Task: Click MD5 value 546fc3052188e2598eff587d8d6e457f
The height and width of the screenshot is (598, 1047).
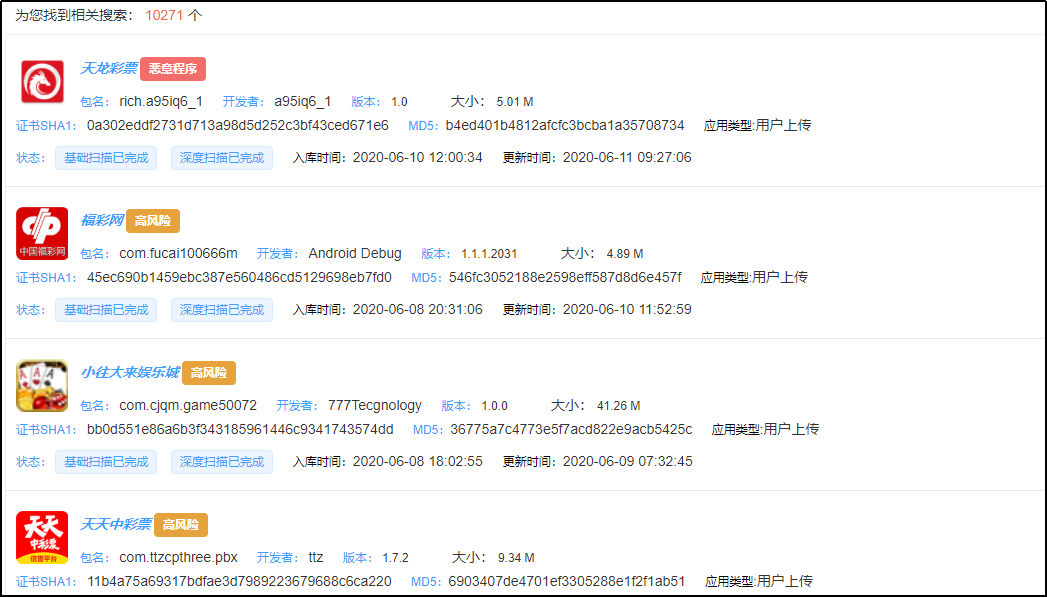Action: click(566, 277)
